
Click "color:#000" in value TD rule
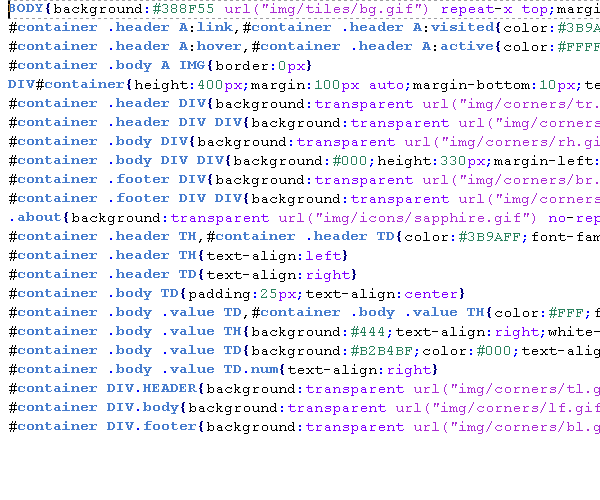(467, 351)
